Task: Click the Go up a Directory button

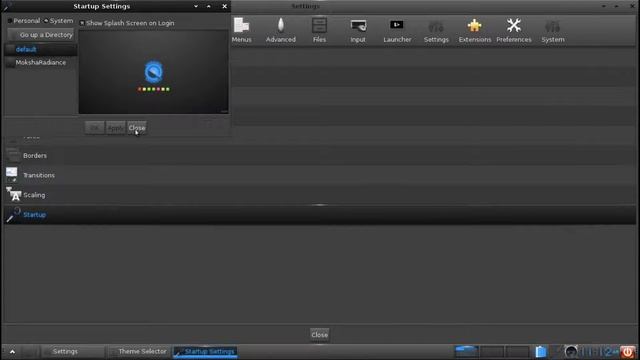Action: pyautogui.click(x=41, y=35)
